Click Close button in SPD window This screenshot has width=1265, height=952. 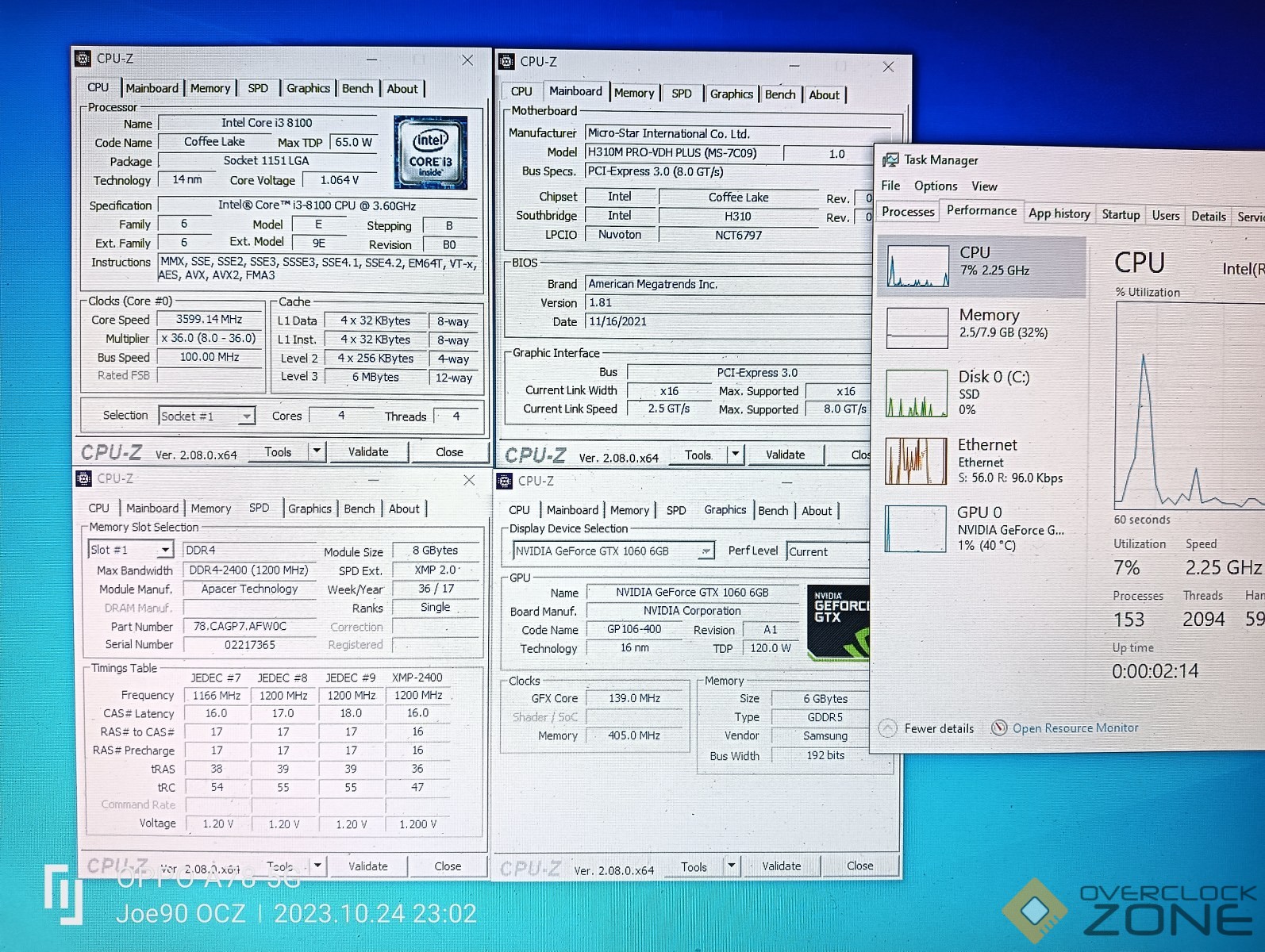coord(448,866)
